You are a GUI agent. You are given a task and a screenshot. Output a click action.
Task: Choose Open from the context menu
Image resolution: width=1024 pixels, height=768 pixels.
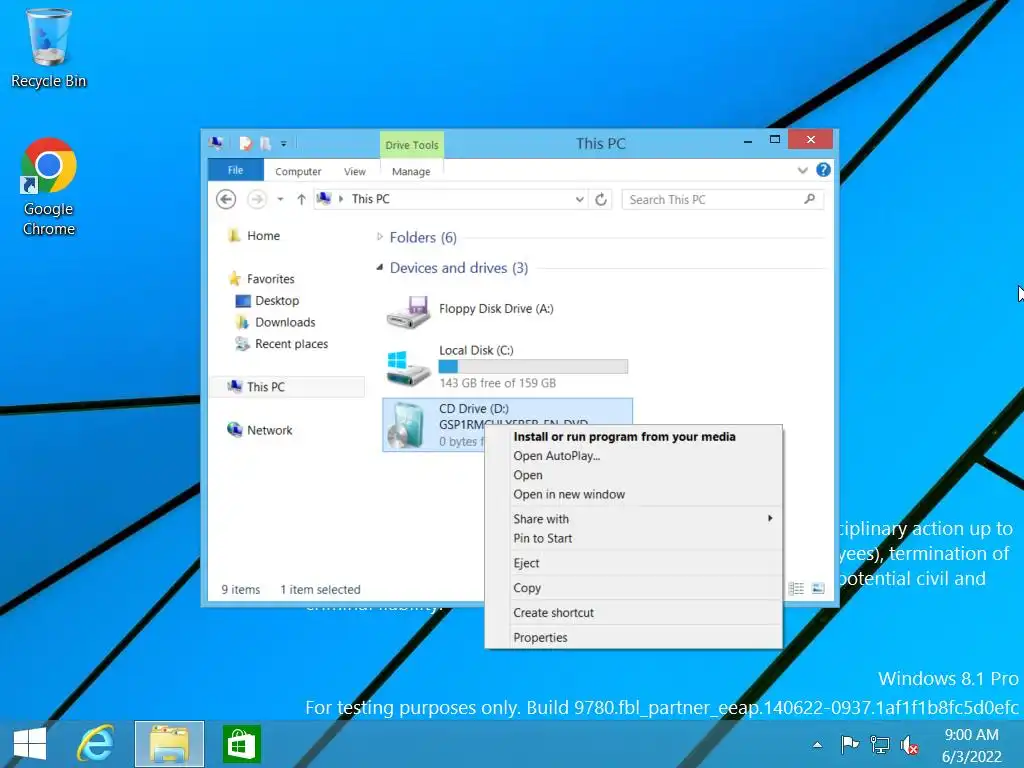click(x=528, y=475)
